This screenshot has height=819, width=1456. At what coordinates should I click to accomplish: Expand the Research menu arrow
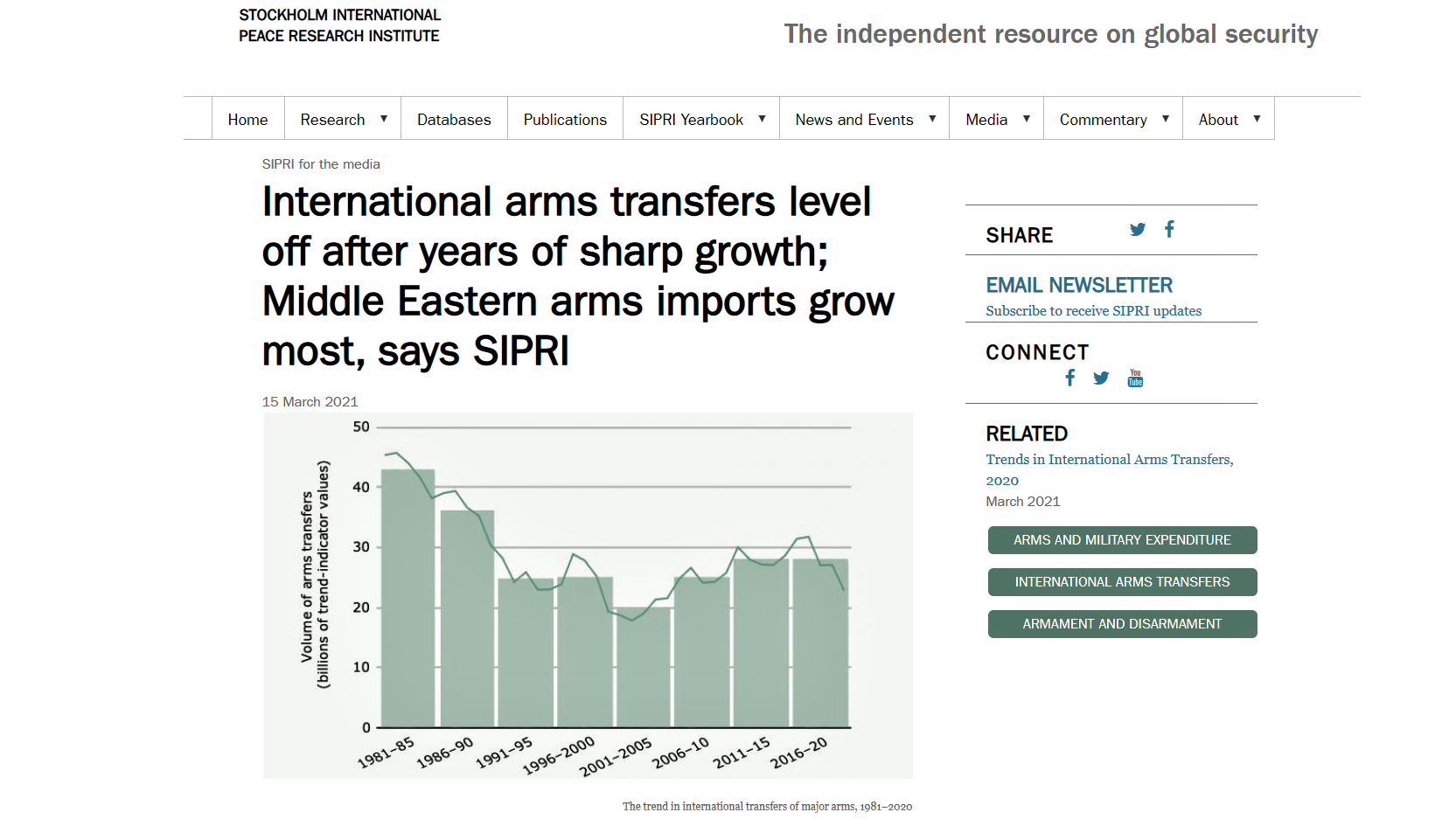(x=383, y=119)
